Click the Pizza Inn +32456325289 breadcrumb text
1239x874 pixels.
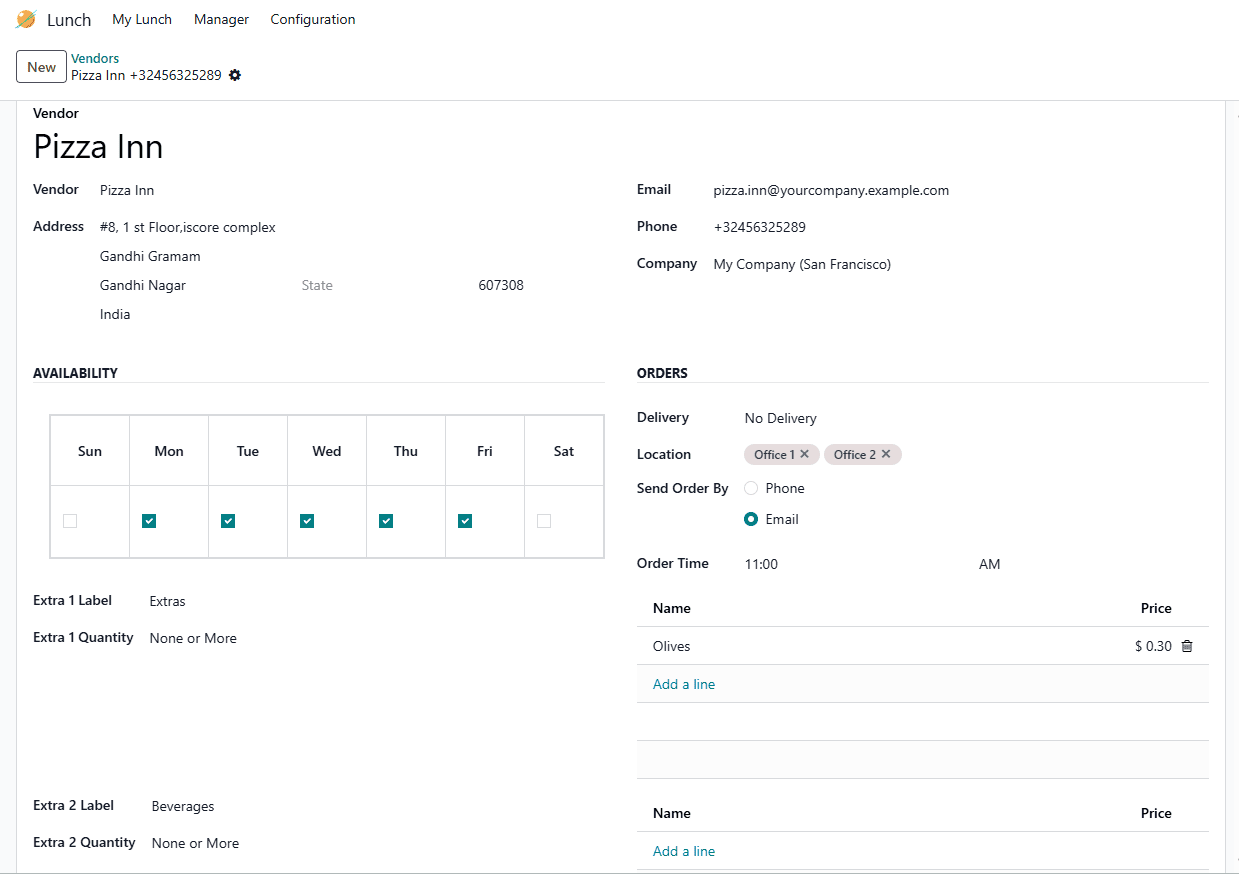[146, 75]
